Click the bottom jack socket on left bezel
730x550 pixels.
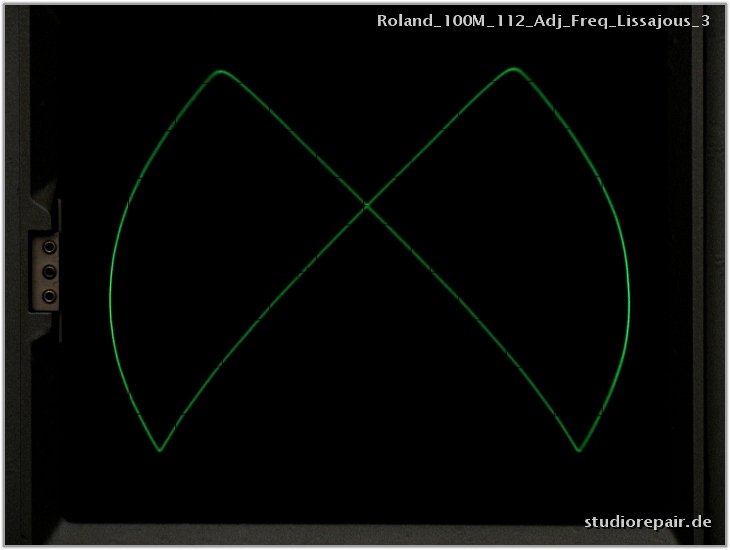[49, 295]
